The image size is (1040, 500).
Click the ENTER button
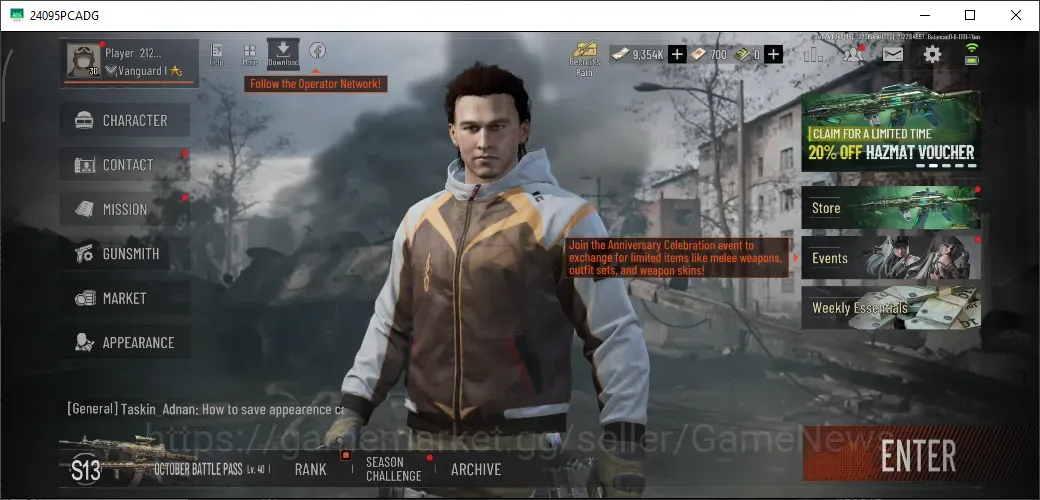pos(919,456)
